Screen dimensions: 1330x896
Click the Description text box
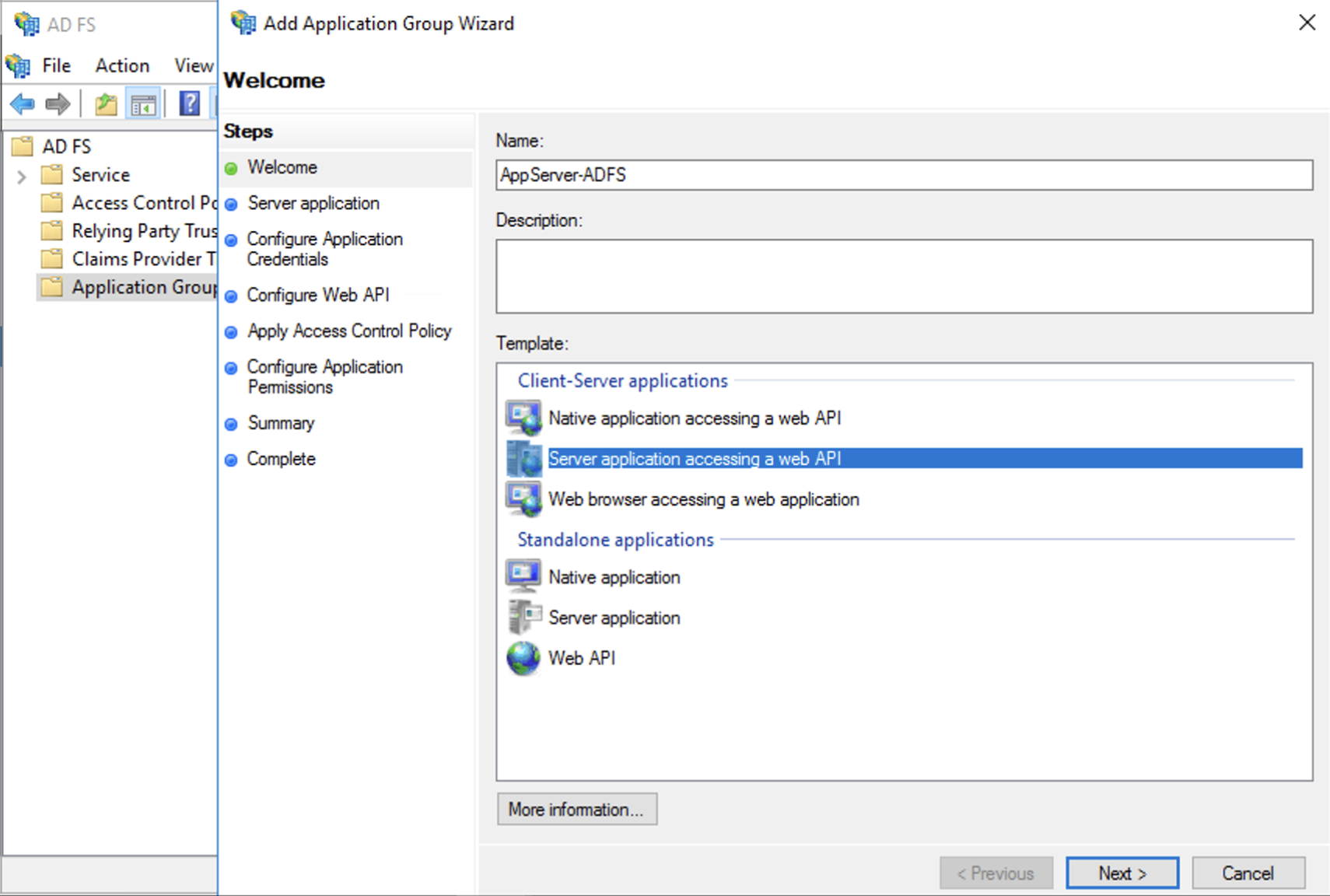(x=905, y=276)
